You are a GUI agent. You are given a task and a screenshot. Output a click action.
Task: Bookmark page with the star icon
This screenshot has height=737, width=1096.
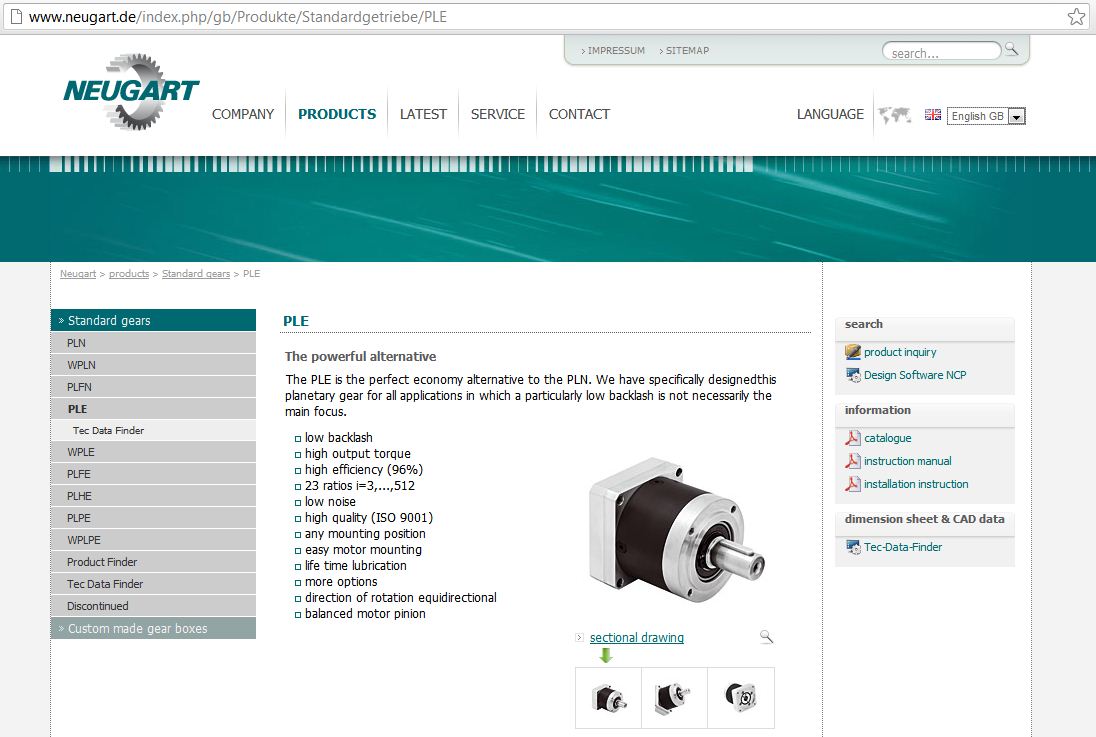pyautogui.click(x=1076, y=17)
